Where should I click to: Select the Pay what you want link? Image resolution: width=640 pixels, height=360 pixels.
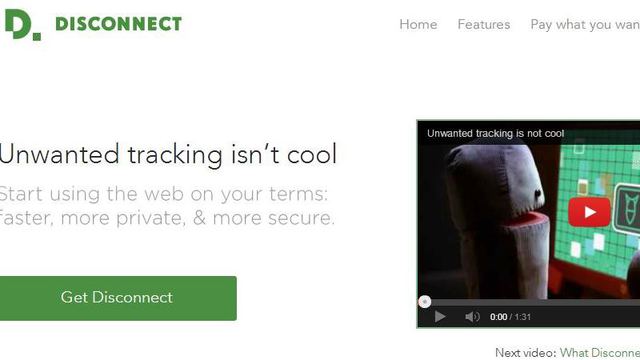[585, 24]
